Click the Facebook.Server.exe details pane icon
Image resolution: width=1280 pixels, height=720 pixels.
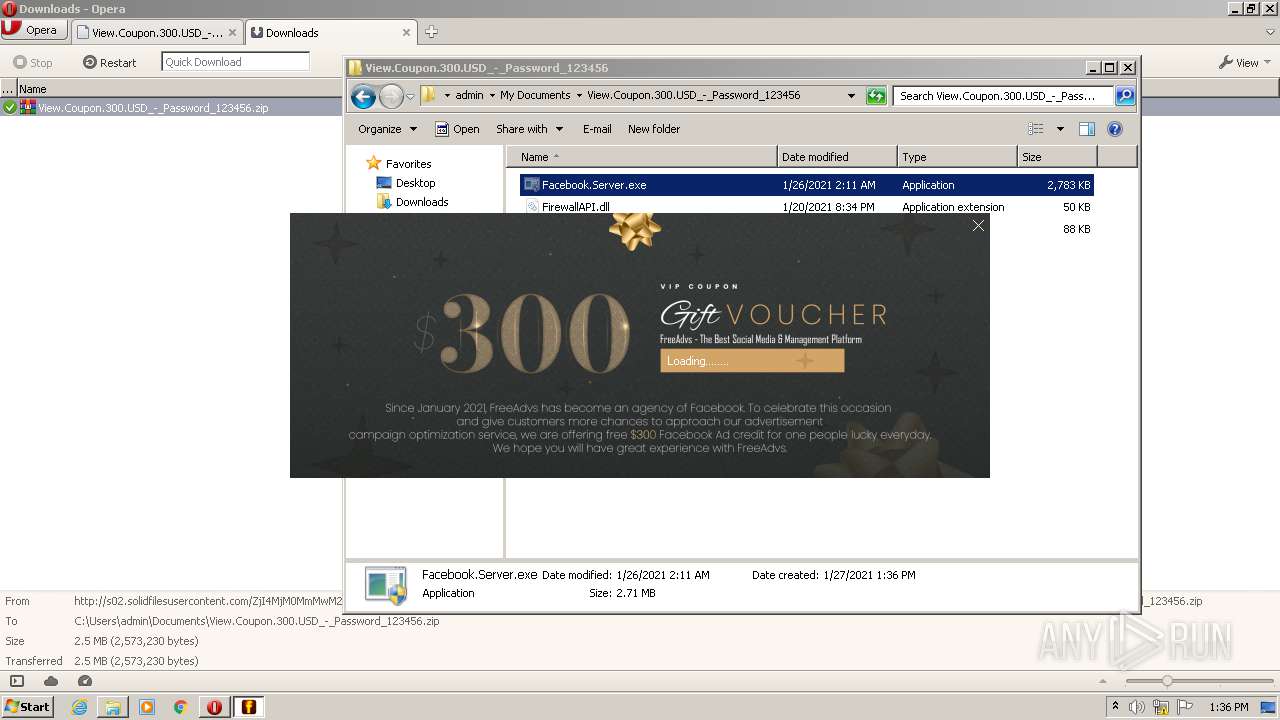[x=385, y=585]
